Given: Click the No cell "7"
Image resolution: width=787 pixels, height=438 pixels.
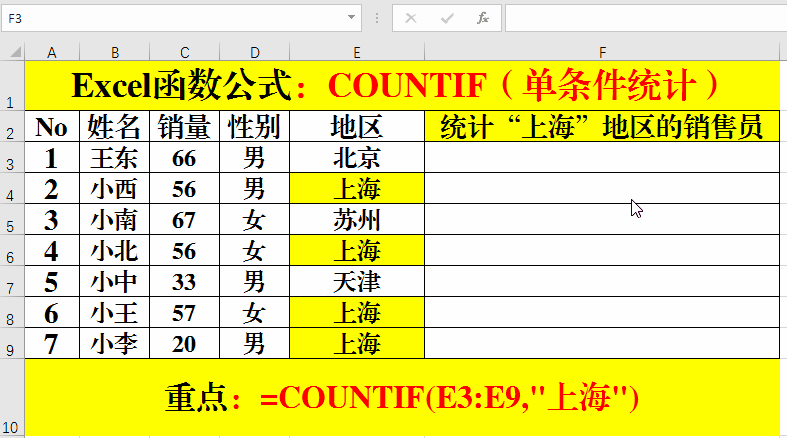Looking at the screenshot, I should tap(52, 344).
